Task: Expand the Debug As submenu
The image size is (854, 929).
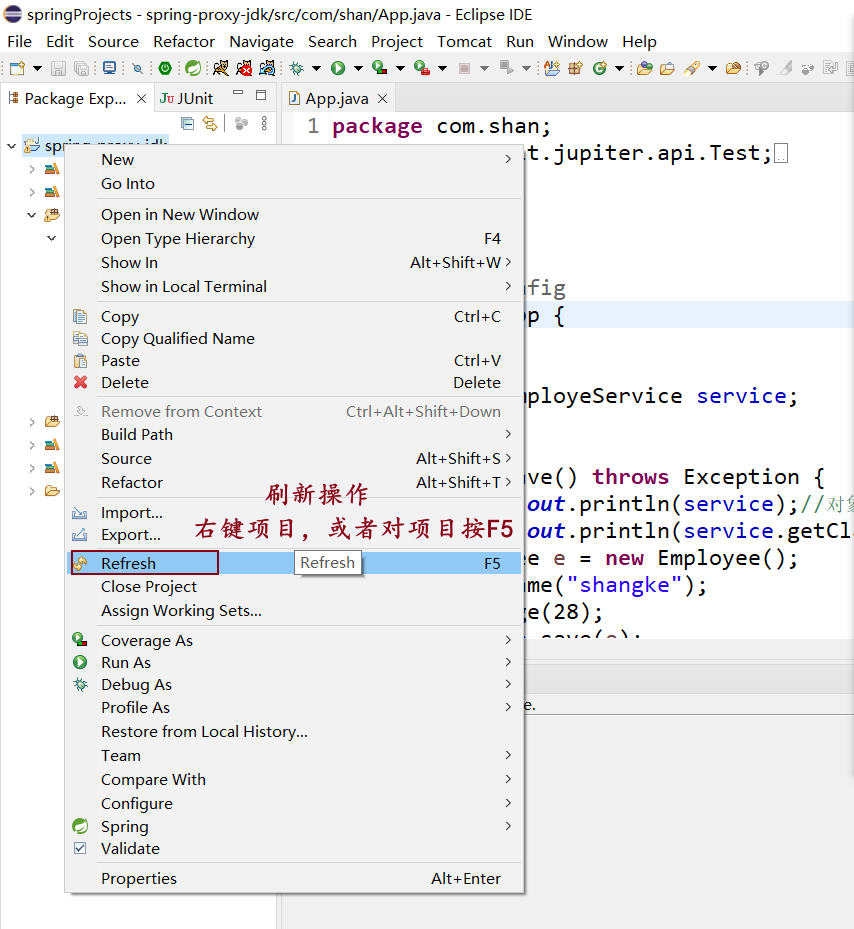Action: [295, 684]
